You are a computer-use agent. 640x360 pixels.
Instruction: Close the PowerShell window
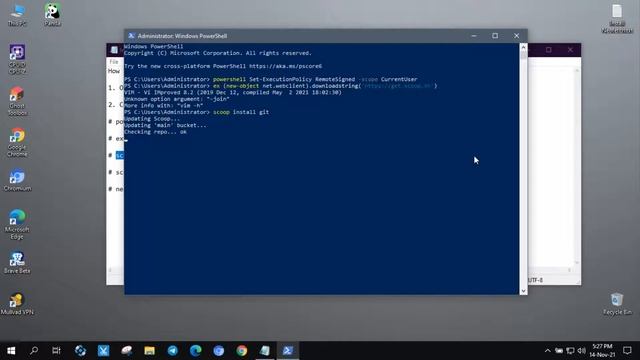(516, 36)
